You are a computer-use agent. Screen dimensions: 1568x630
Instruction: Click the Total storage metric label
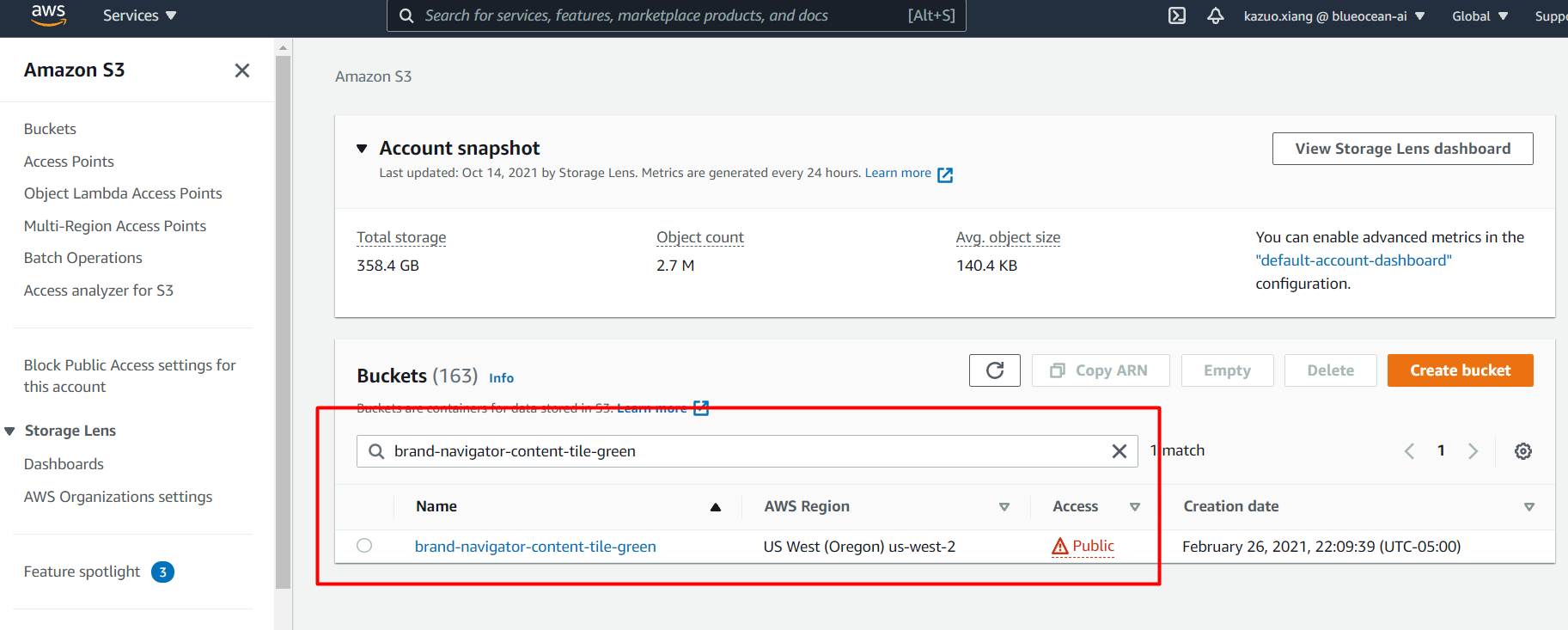tap(401, 237)
